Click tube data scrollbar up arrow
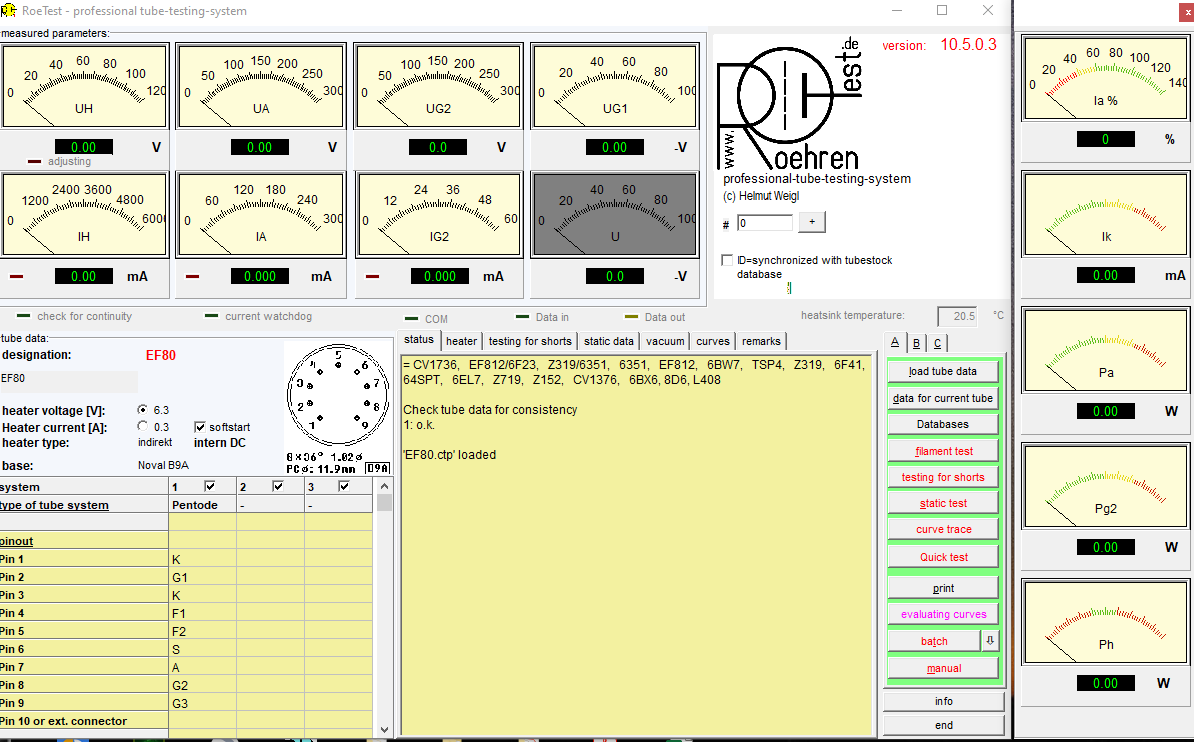The height and width of the screenshot is (742, 1194). click(x=384, y=486)
